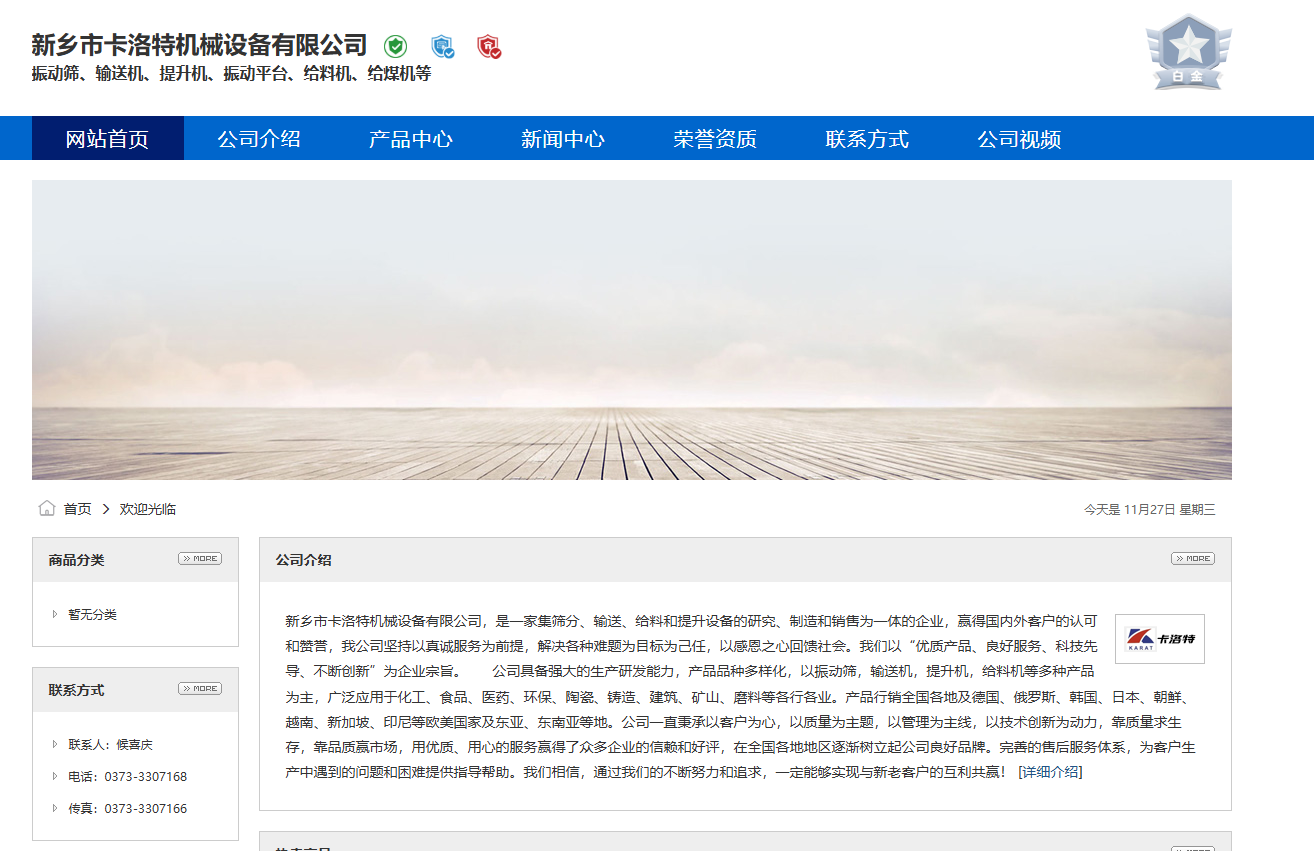
Task: Expand the 暂无分类 category item
Action: (55, 614)
